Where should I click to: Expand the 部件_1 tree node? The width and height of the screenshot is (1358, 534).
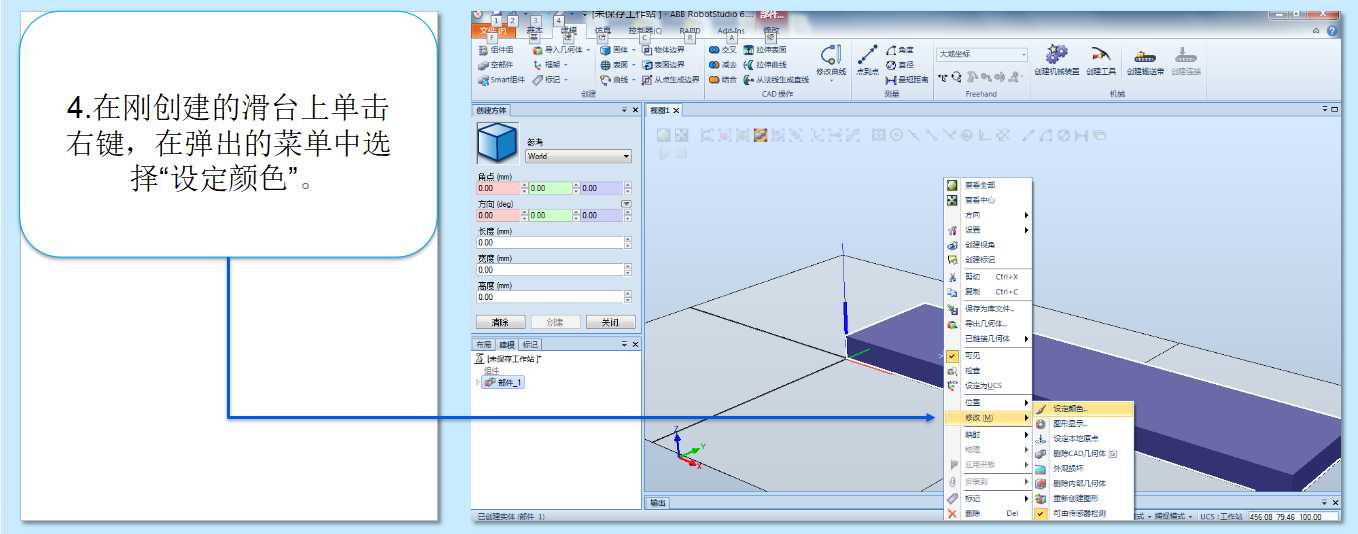click(x=478, y=382)
